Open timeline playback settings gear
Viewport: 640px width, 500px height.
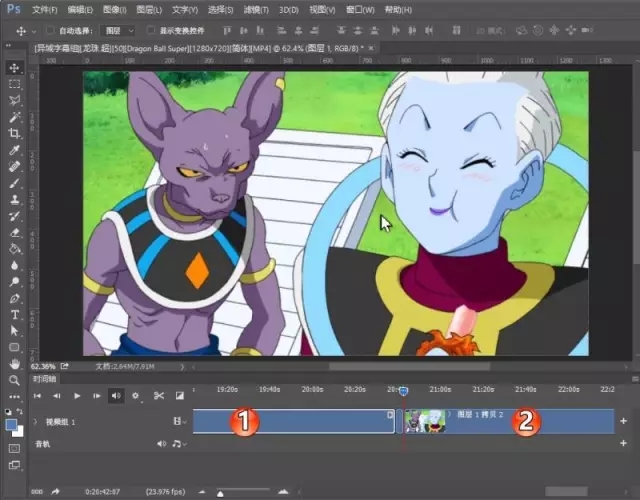coord(136,396)
